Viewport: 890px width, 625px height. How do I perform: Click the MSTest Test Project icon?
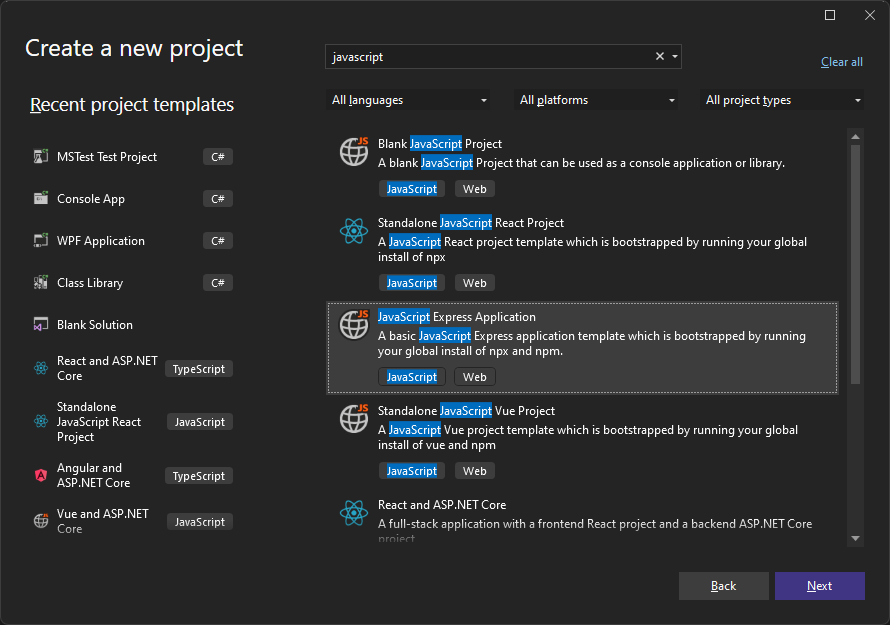tap(40, 156)
